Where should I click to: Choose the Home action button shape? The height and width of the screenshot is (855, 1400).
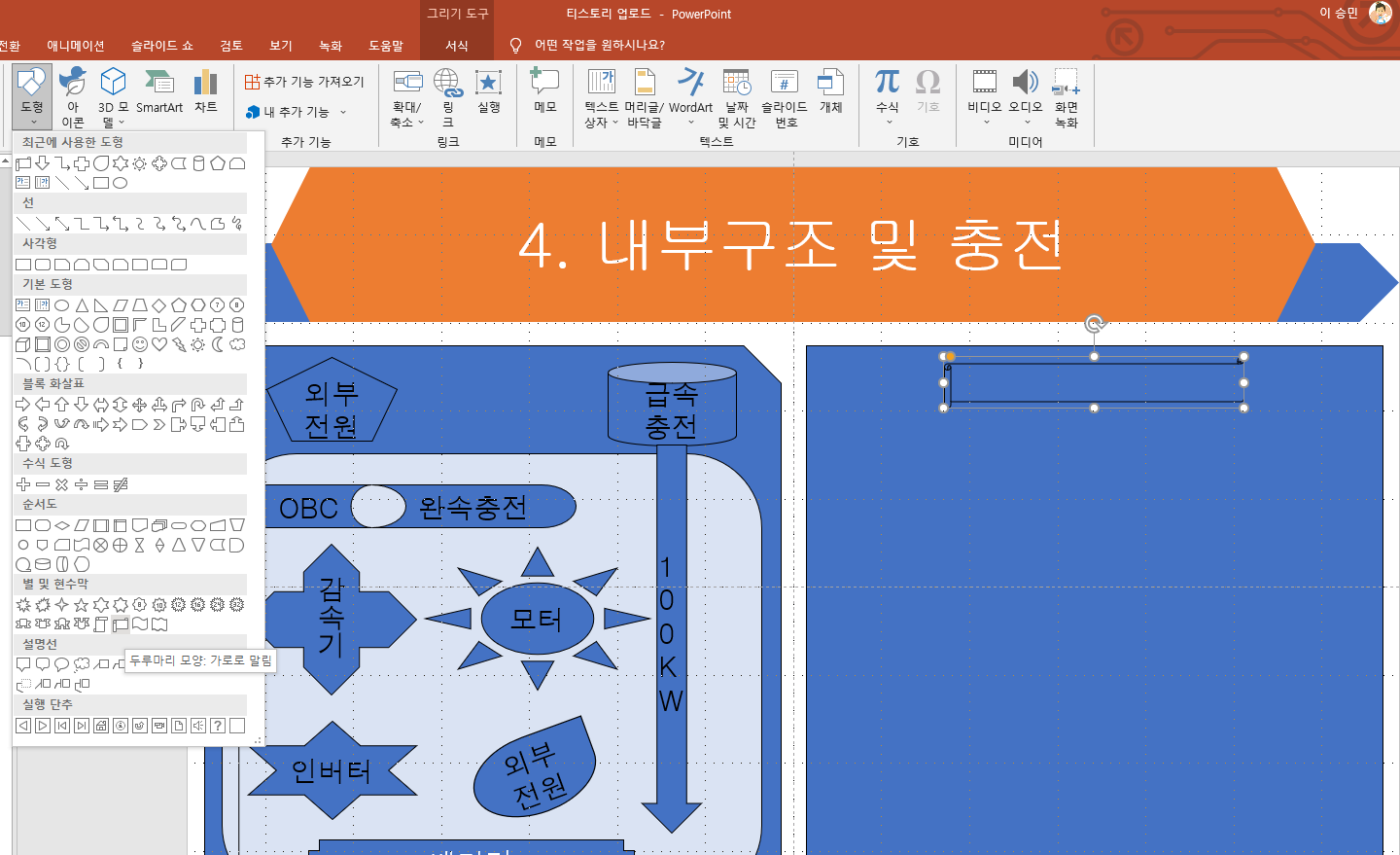click(x=101, y=726)
